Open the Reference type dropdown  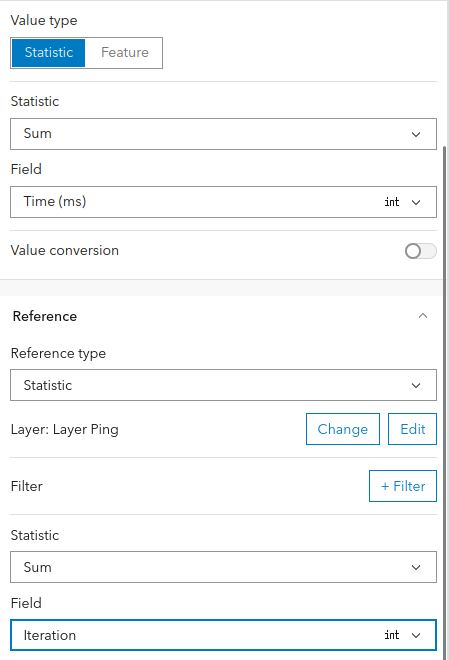point(223,385)
